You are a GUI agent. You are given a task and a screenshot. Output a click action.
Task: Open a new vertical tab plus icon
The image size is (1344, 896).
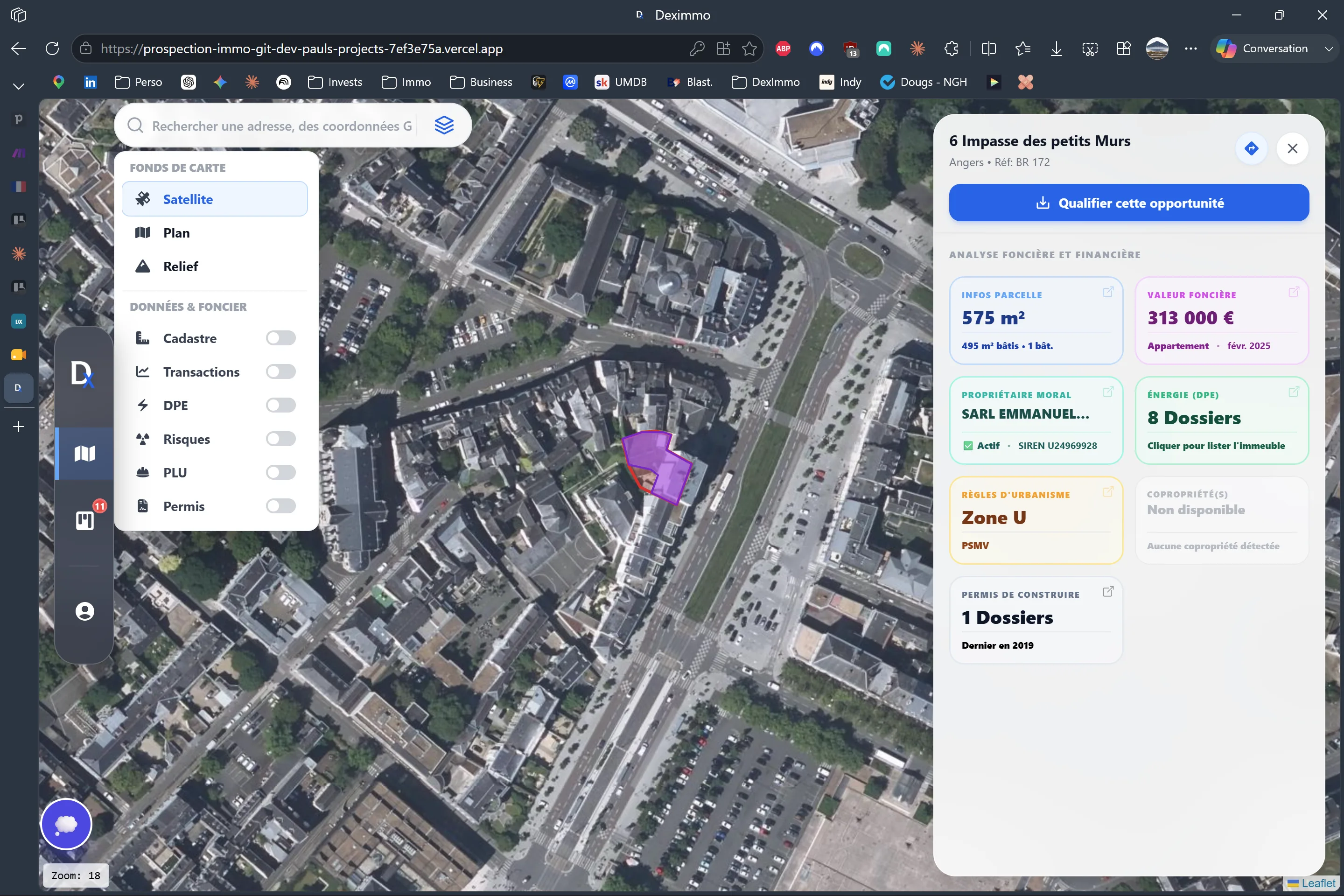coord(18,427)
